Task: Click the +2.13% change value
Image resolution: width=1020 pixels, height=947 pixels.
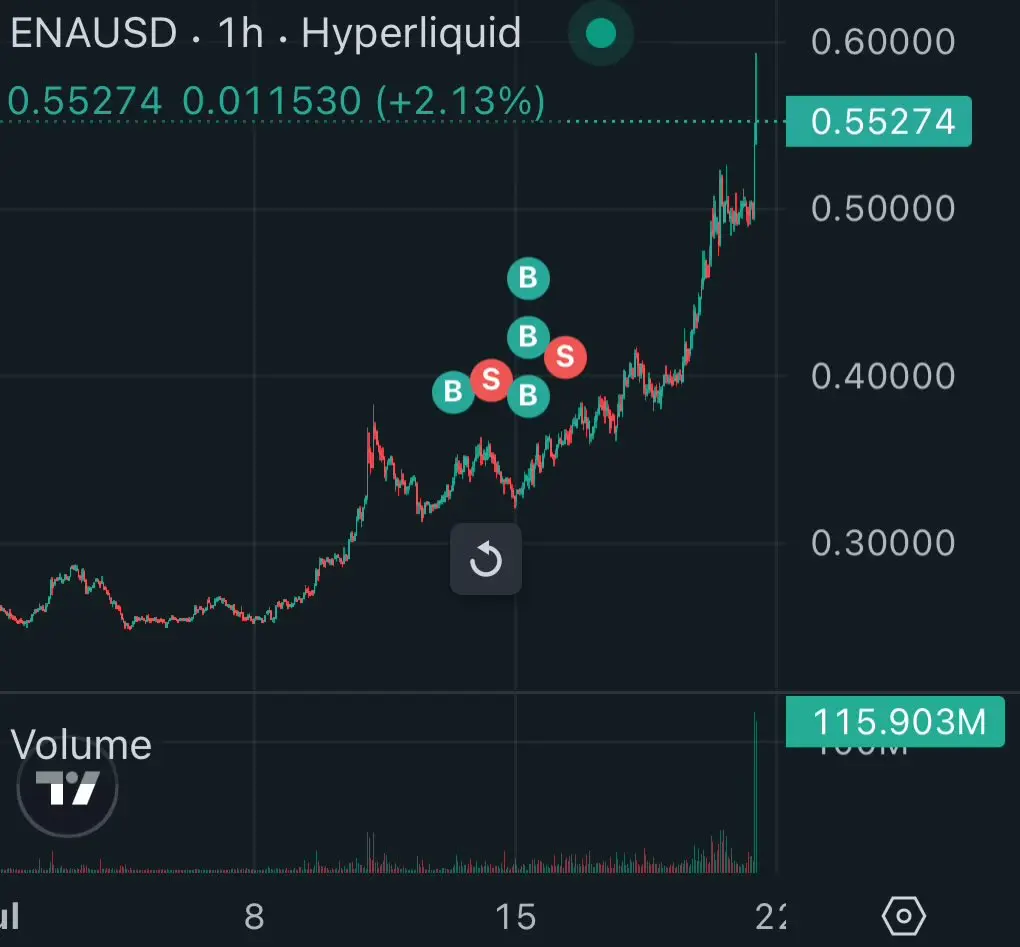Action: click(x=461, y=102)
